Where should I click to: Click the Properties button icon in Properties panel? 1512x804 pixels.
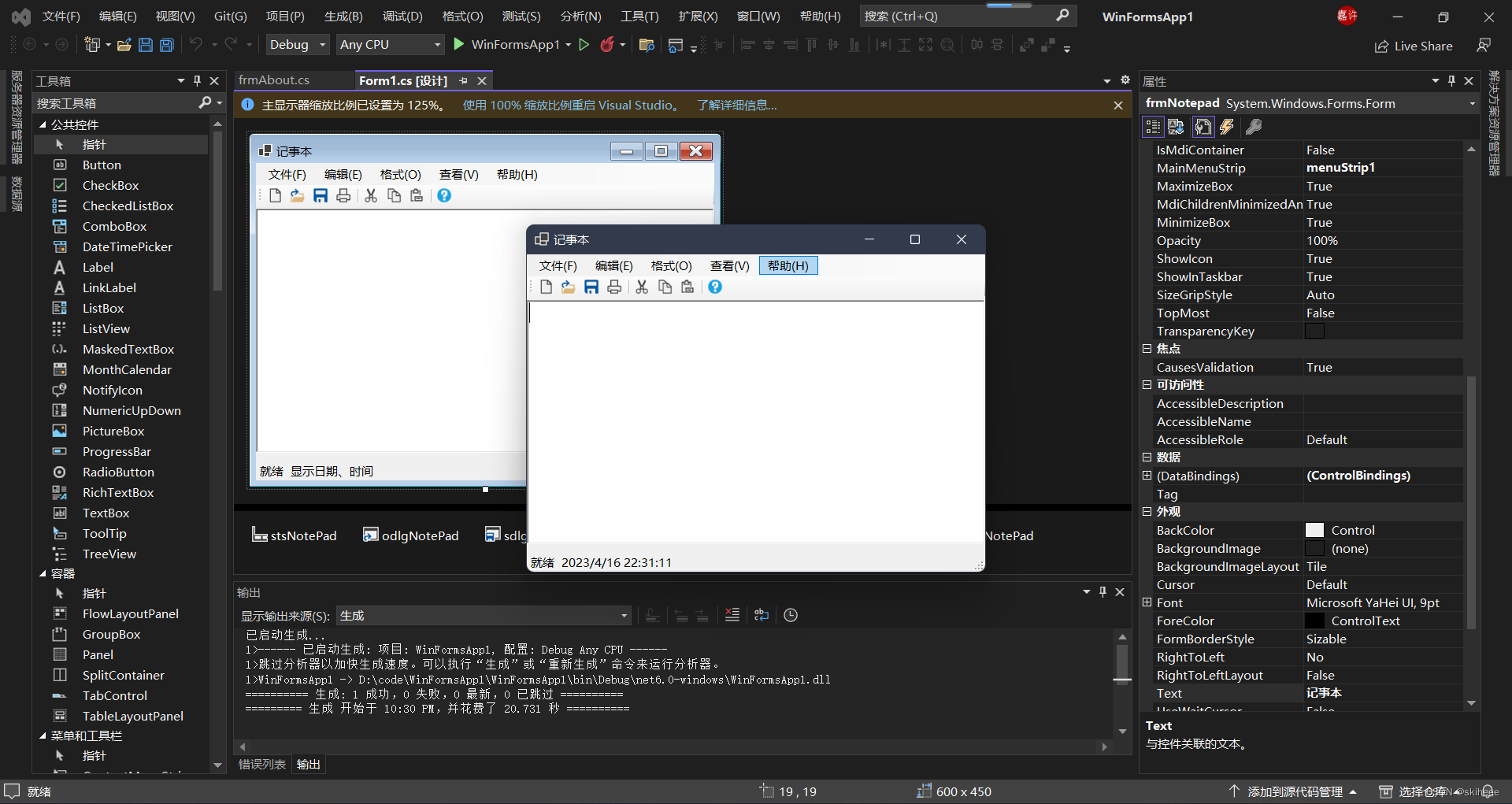[x=1203, y=127]
